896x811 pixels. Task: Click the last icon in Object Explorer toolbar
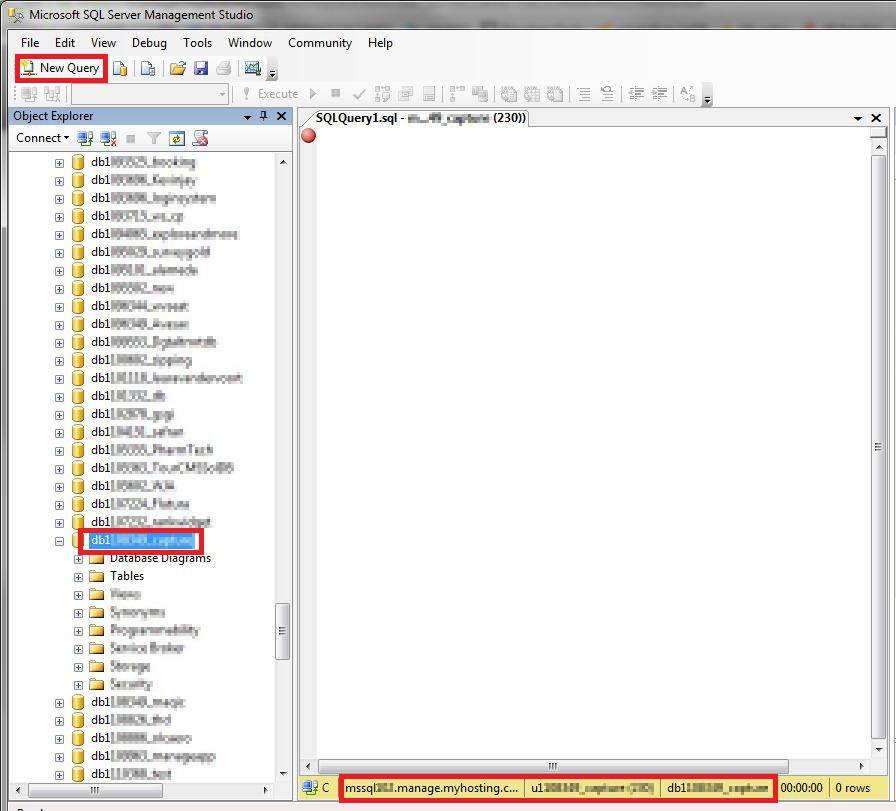(x=201, y=138)
